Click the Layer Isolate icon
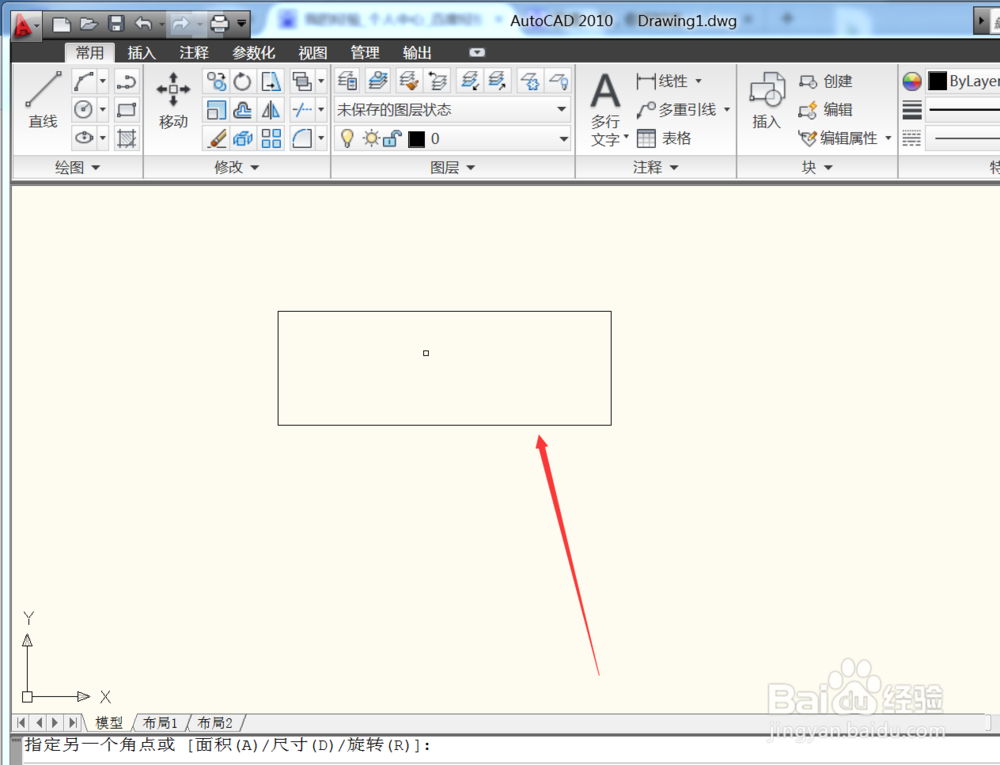The image size is (1000, 765). click(x=470, y=81)
